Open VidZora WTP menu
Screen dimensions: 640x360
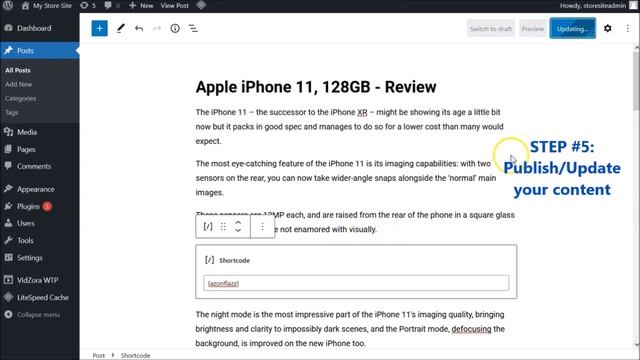coord(40,280)
